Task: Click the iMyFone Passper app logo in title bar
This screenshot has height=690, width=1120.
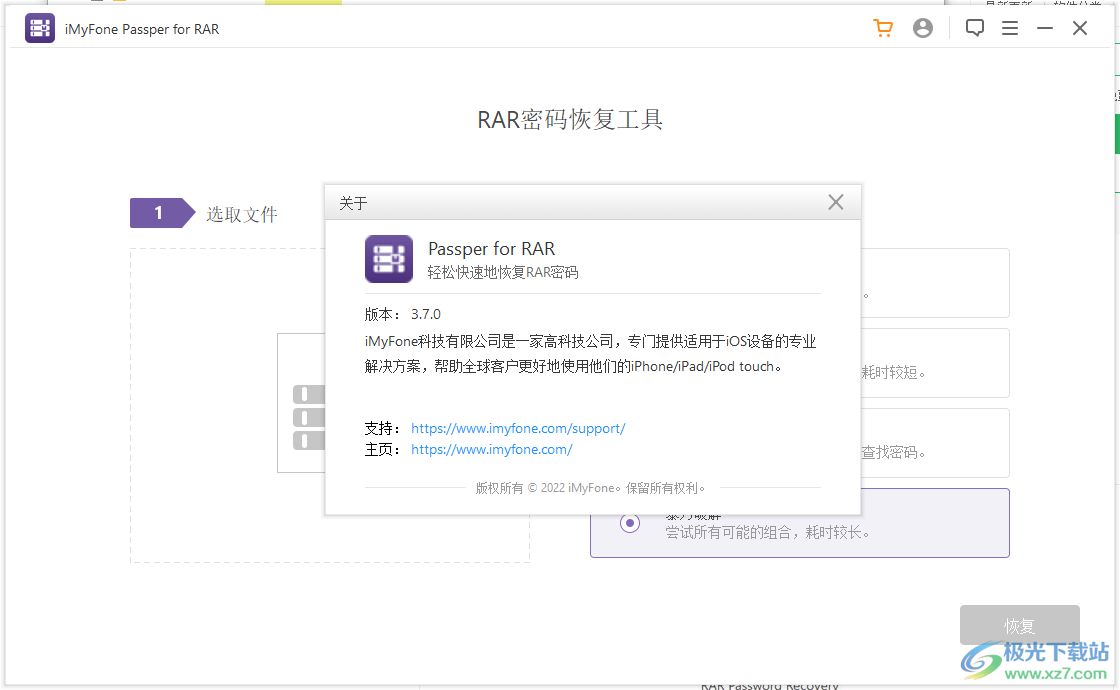Action: pyautogui.click(x=40, y=29)
